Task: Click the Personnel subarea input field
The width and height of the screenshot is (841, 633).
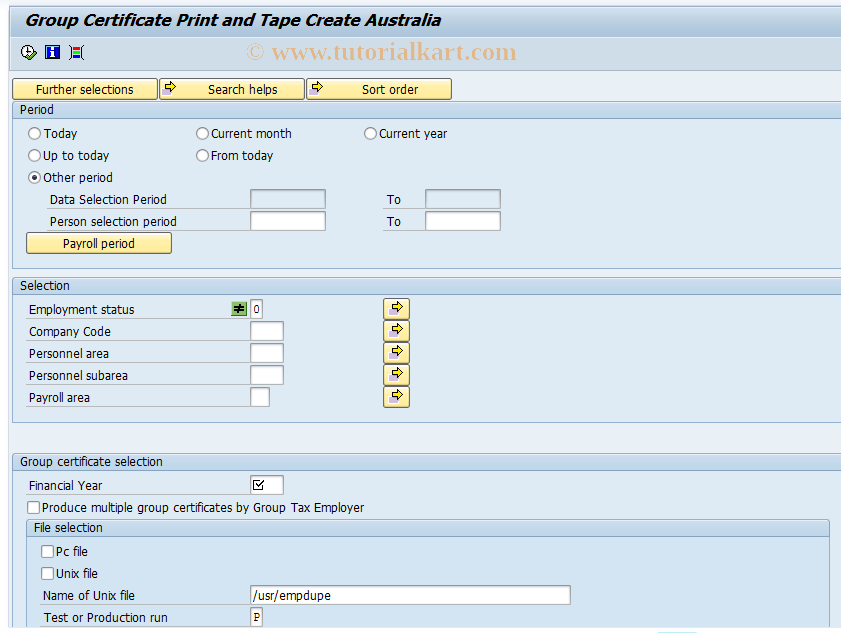Action: 267,375
